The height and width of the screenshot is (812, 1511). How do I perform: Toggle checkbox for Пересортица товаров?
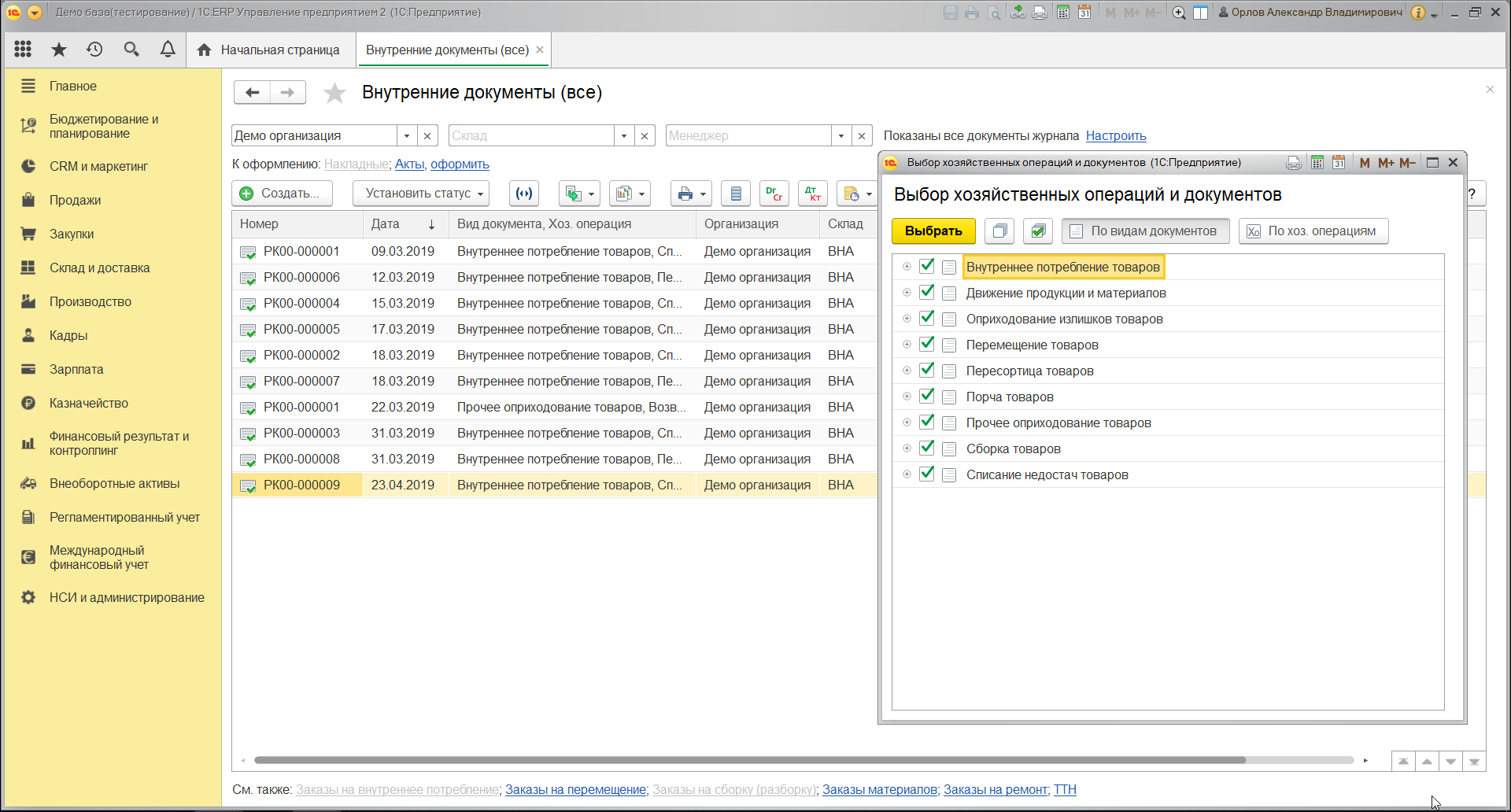pyautogui.click(x=927, y=370)
